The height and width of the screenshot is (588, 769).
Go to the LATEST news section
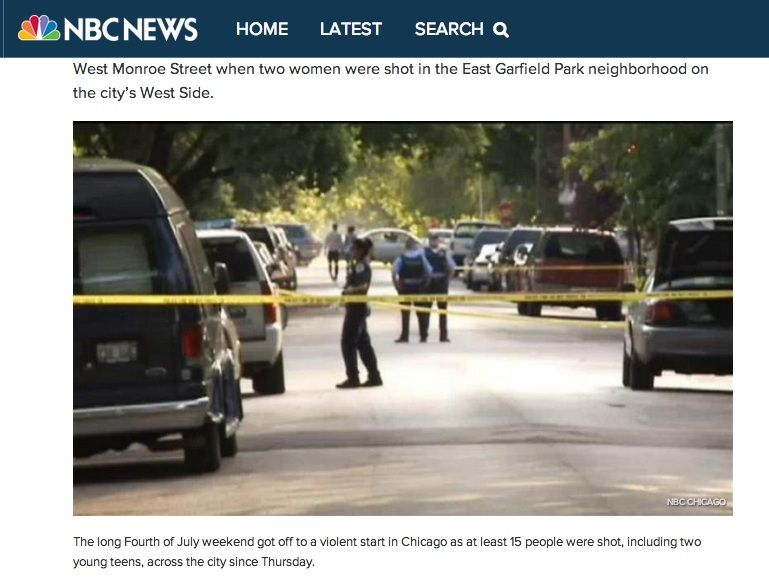(x=351, y=29)
